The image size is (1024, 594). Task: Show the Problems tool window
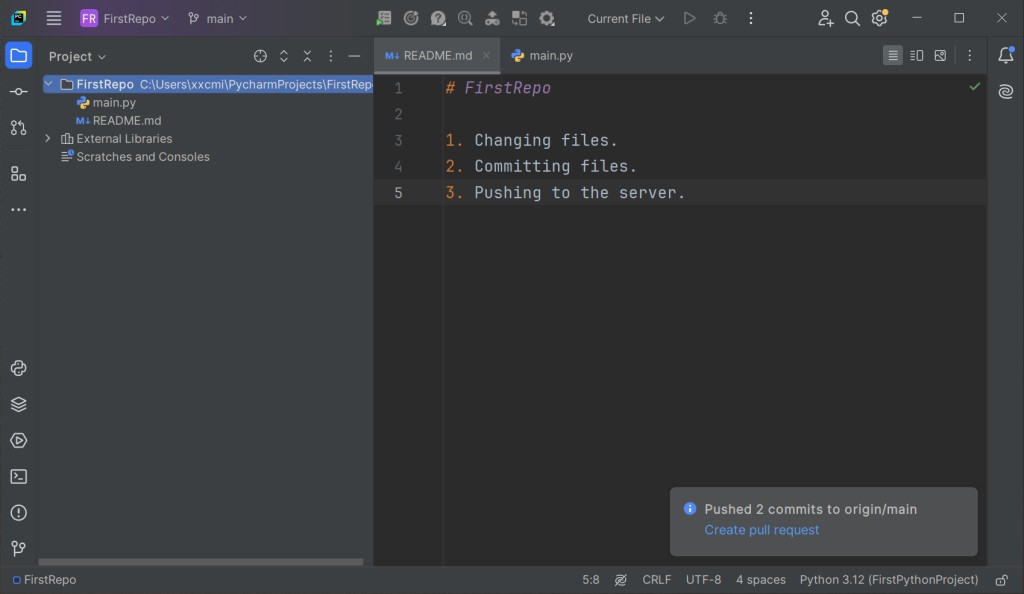click(18, 513)
